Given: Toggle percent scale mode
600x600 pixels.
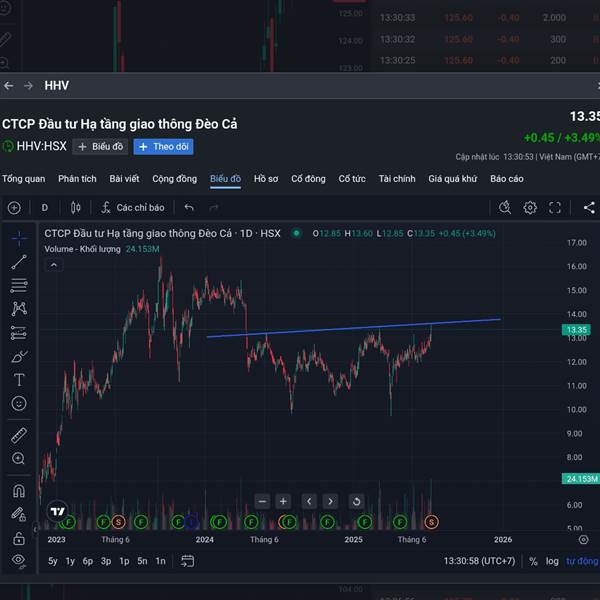Looking at the screenshot, I should pyautogui.click(x=533, y=561).
